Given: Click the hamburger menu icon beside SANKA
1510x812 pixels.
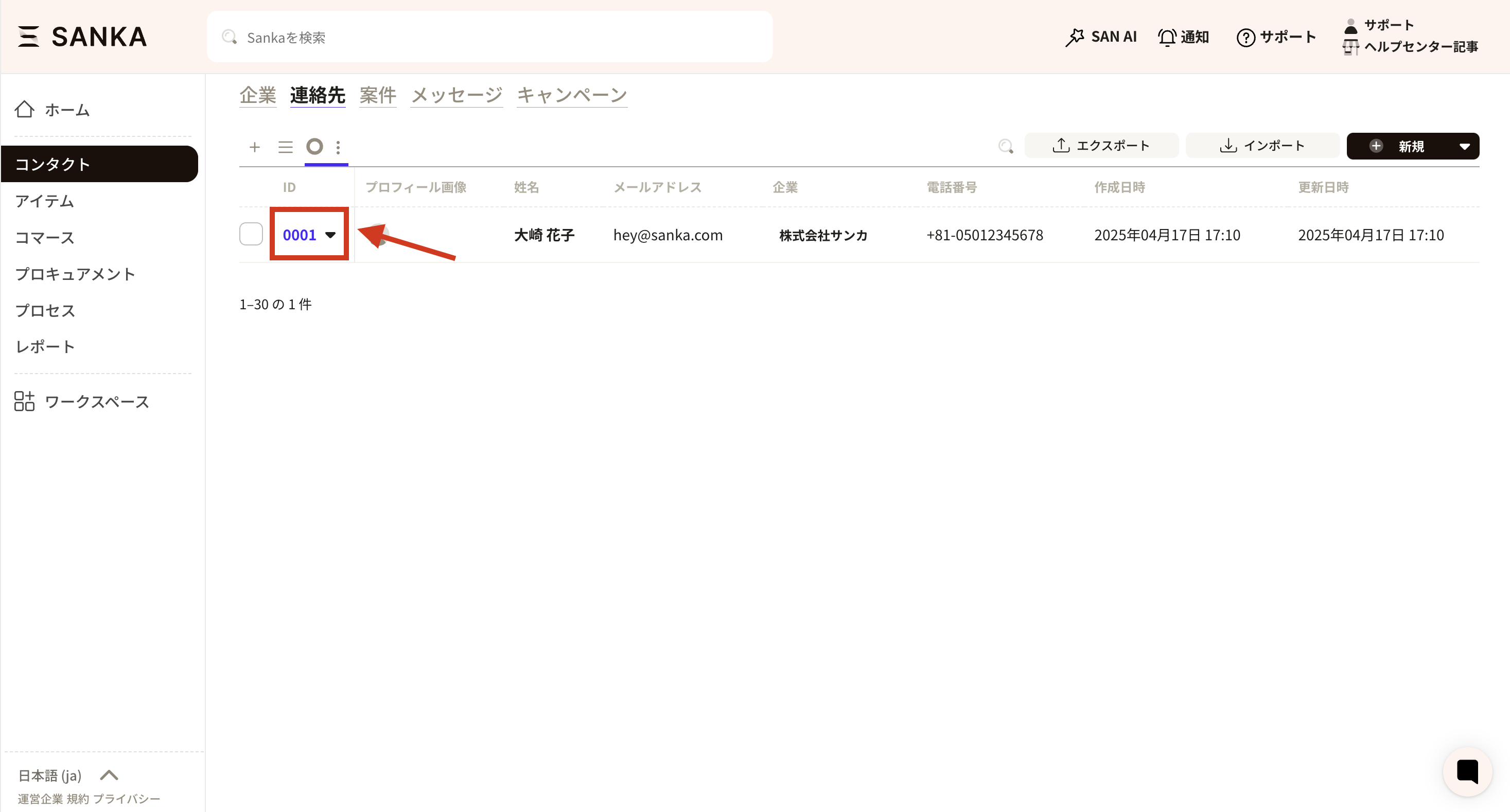Looking at the screenshot, I should coord(28,37).
